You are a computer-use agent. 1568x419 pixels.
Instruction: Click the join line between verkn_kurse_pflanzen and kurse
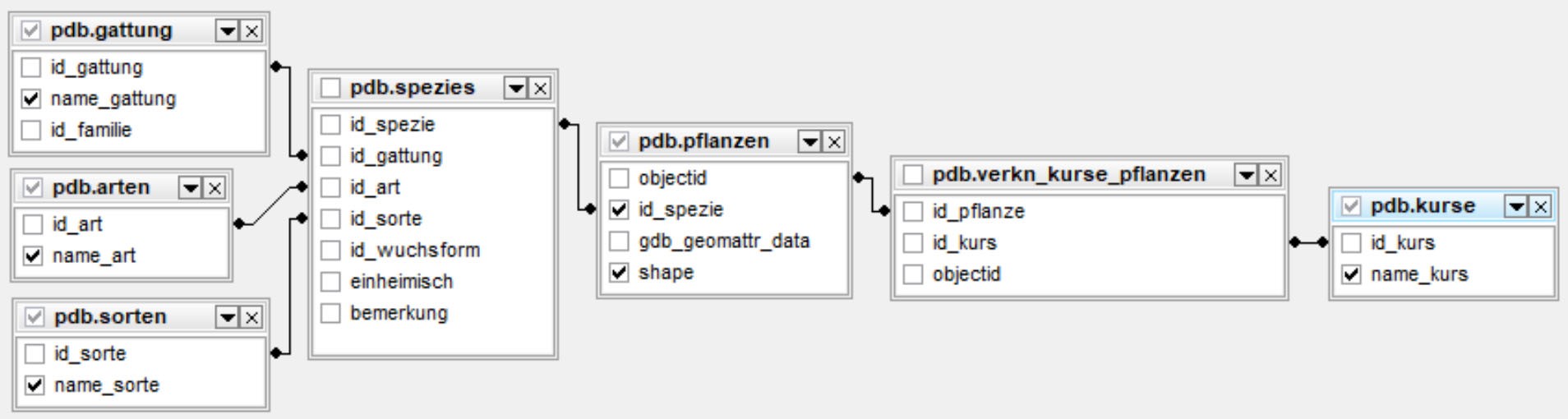1308,242
